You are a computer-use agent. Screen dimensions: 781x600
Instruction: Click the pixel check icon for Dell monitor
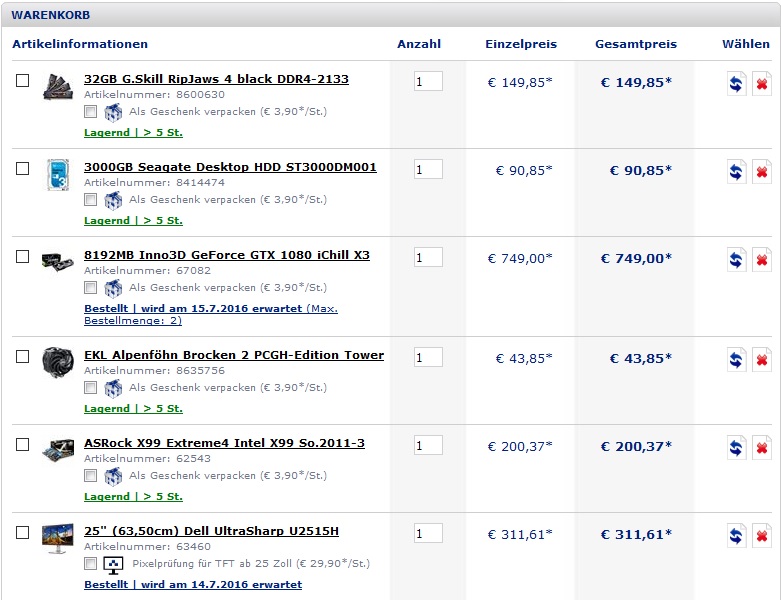point(113,564)
